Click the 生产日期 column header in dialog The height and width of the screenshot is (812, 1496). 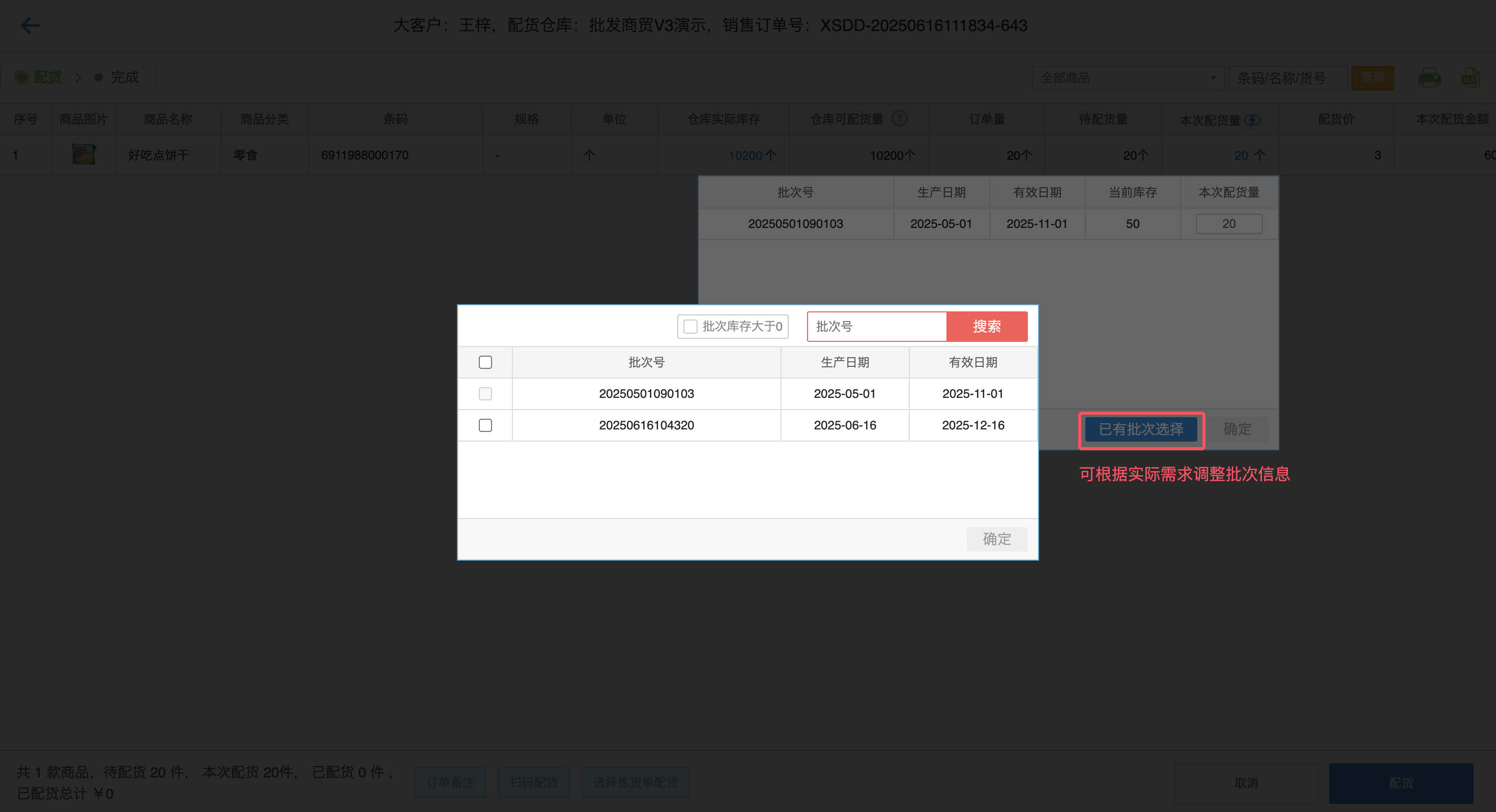pos(845,362)
